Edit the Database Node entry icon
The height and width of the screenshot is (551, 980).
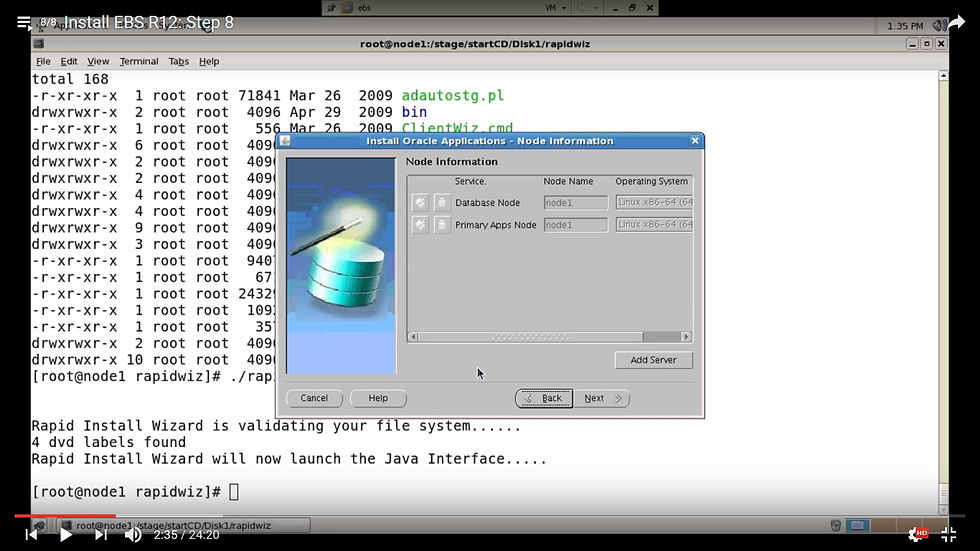tap(420, 202)
